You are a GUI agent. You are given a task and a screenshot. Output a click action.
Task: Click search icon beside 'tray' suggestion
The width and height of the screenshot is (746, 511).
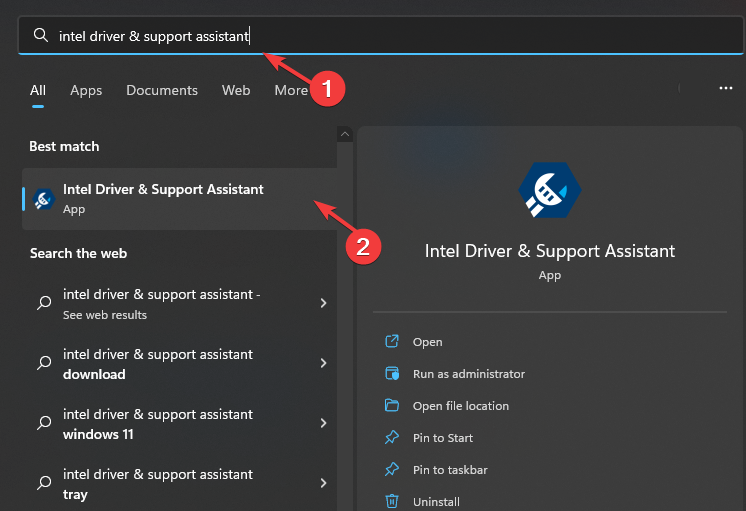pyautogui.click(x=44, y=482)
